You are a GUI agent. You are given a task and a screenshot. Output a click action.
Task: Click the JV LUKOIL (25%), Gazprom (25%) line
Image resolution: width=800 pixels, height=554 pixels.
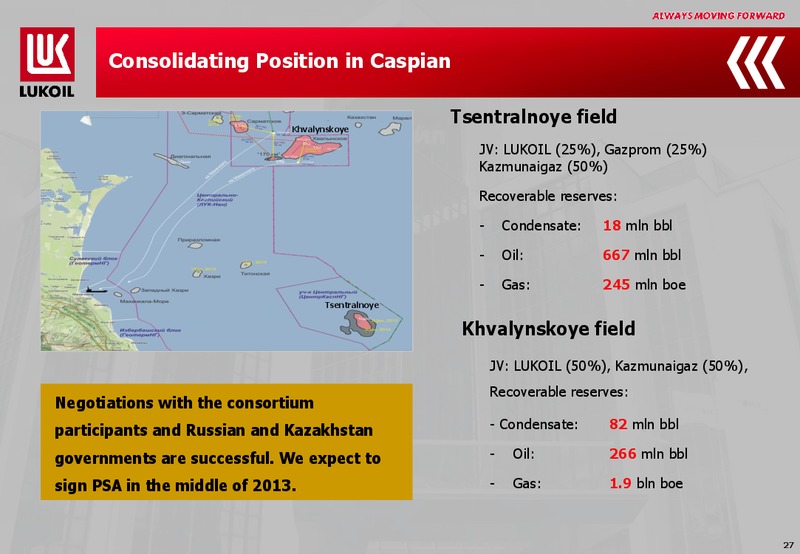point(593,149)
